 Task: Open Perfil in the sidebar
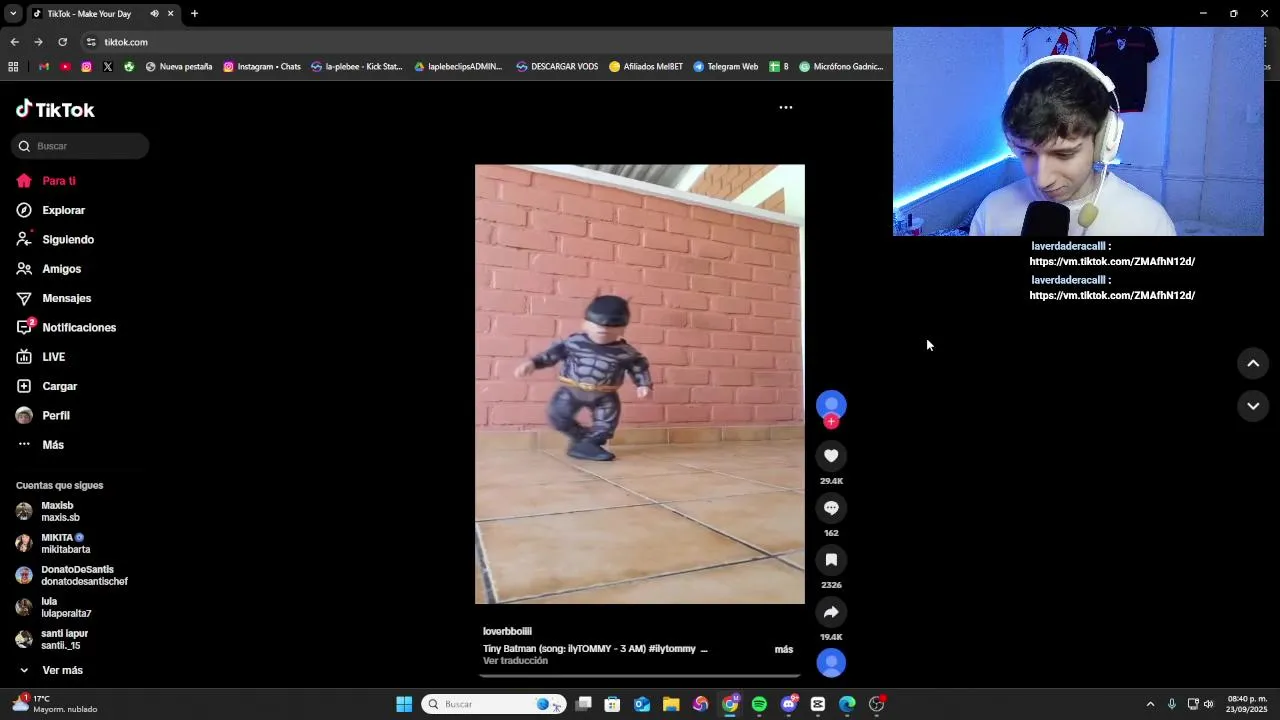43,415
